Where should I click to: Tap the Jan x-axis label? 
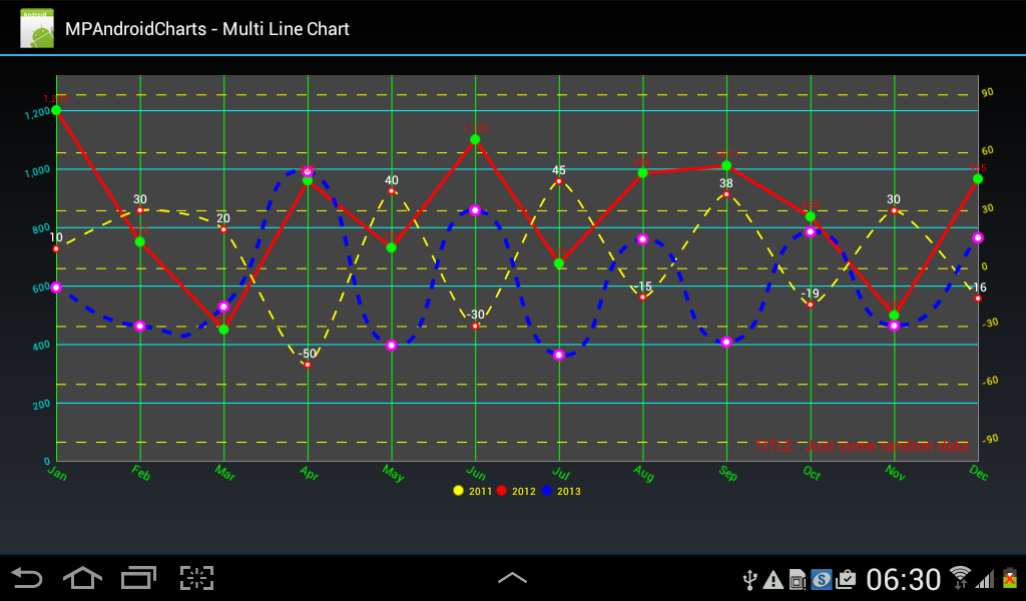(58, 473)
